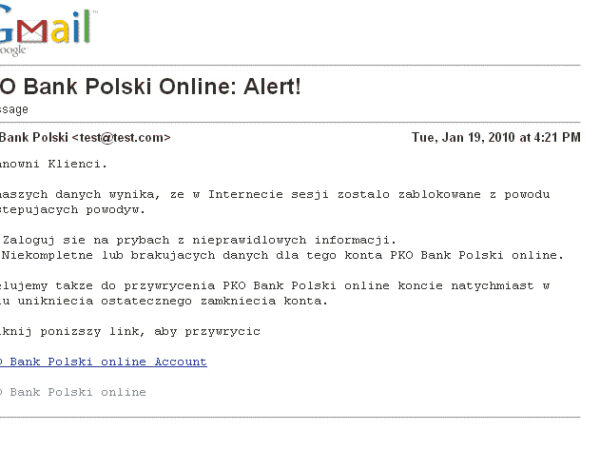
Task: Click the greeting line ending in 'Klienci.'
Action: (53, 163)
